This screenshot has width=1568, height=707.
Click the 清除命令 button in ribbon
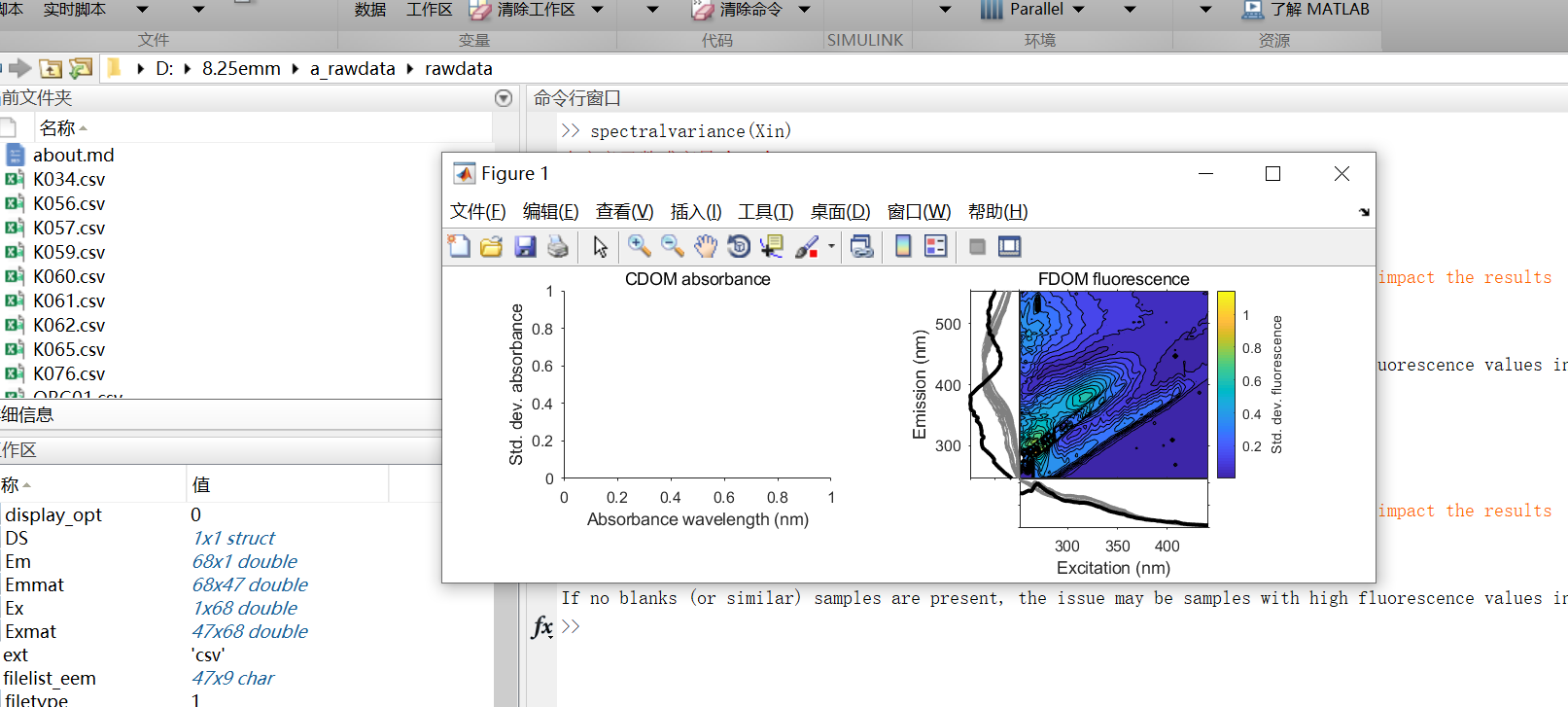pos(737,10)
